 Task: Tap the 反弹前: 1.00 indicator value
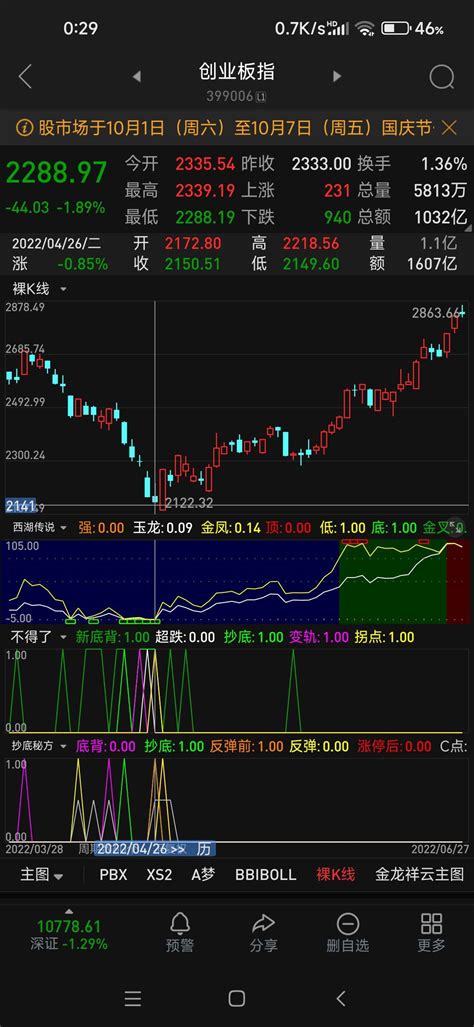pos(246,746)
